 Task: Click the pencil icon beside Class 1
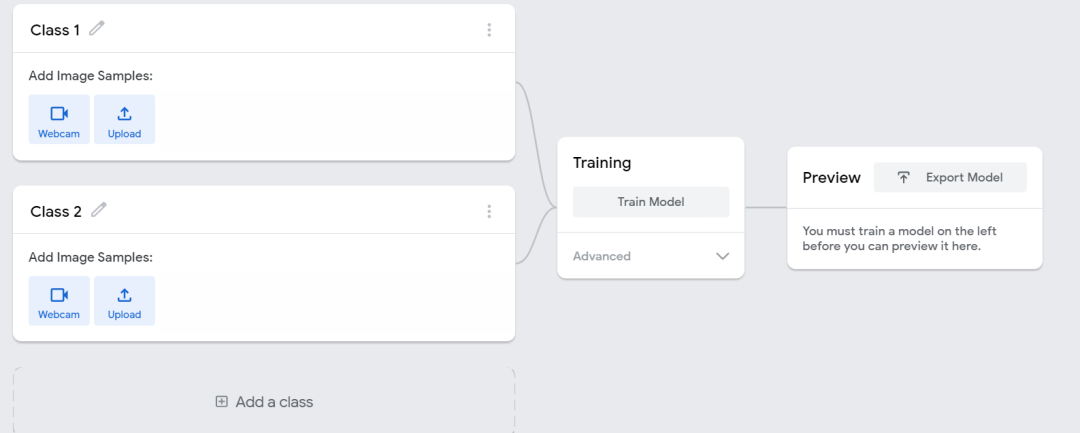pos(97,29)
